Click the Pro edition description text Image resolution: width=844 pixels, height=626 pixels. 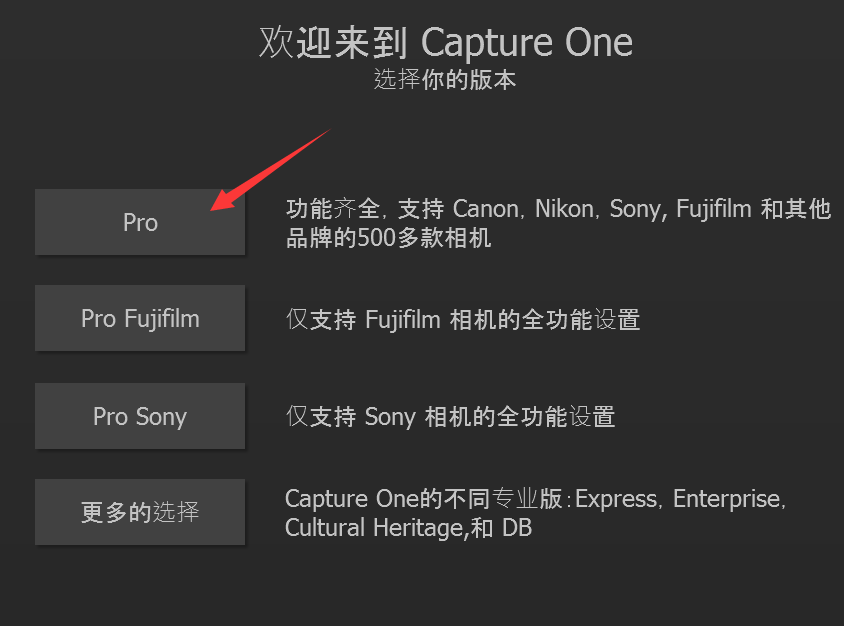point(550,222)
